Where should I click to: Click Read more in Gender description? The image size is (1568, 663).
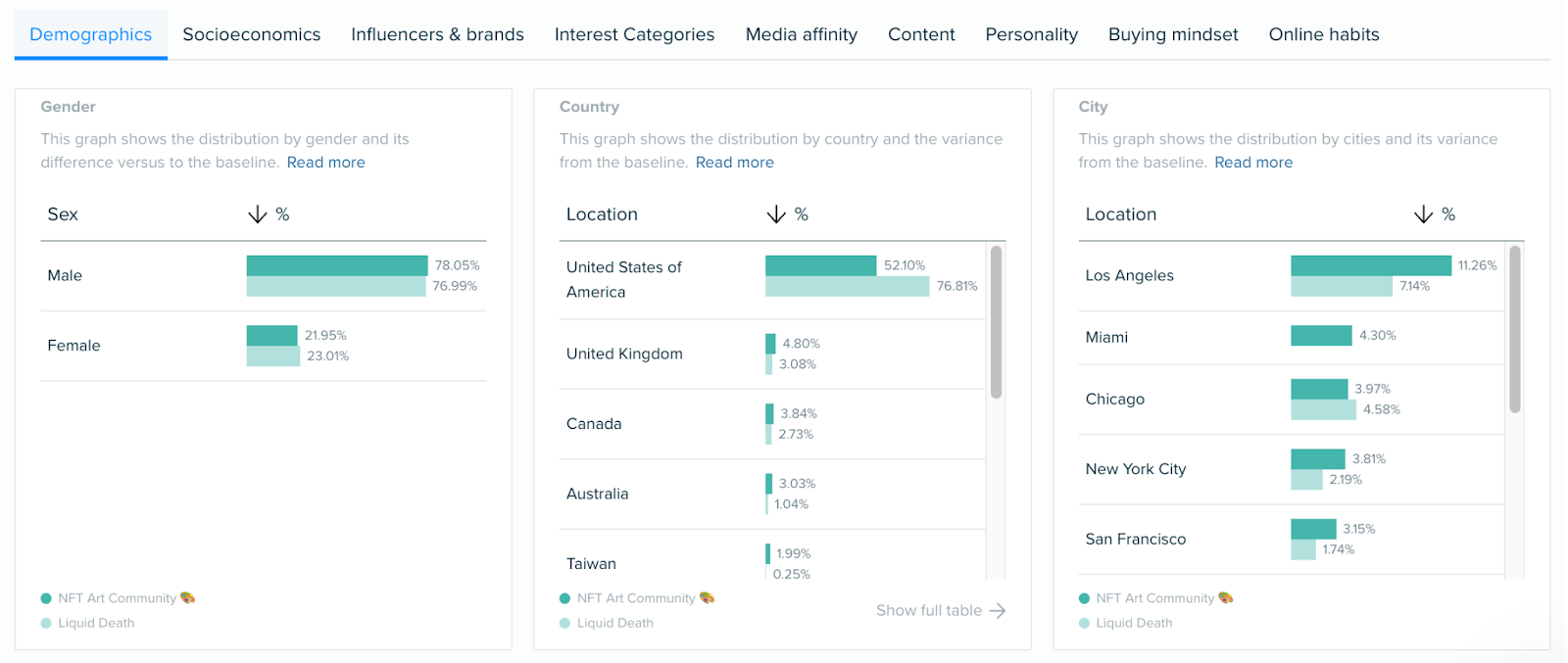[325, 163]
